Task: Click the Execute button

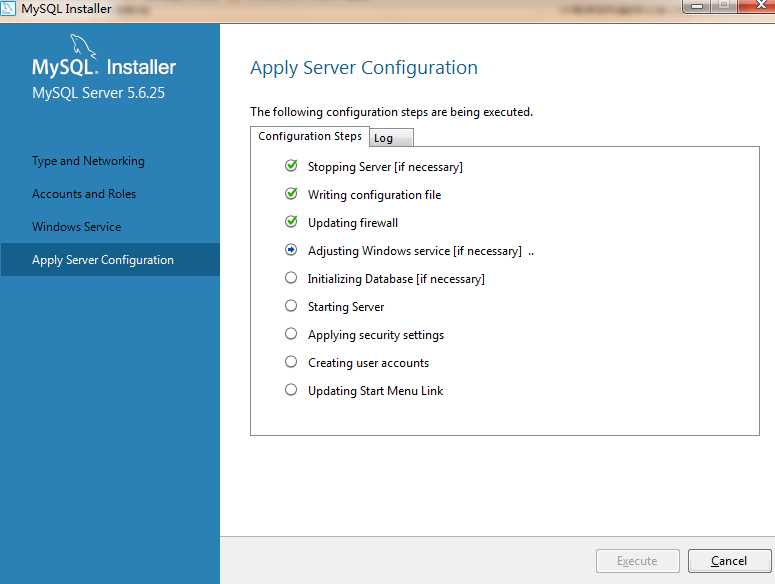Action: point(638,561)
